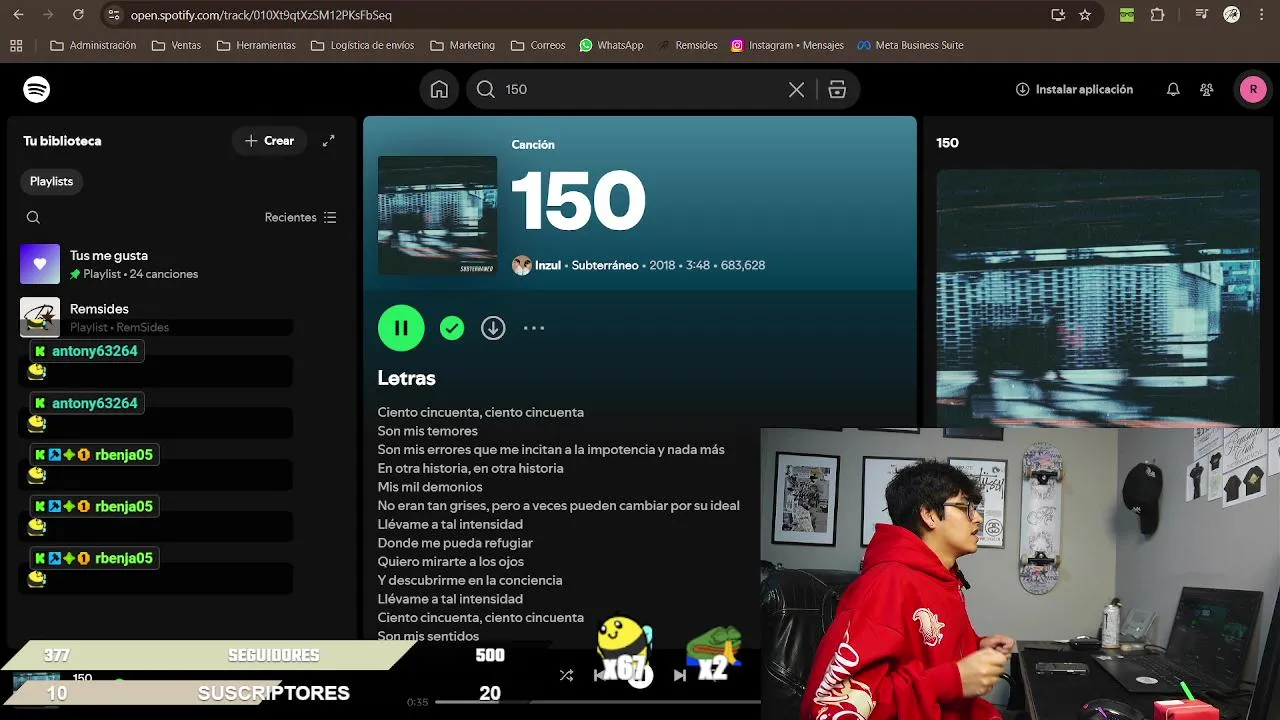Open the Herramientas bookmark folder

256,45
